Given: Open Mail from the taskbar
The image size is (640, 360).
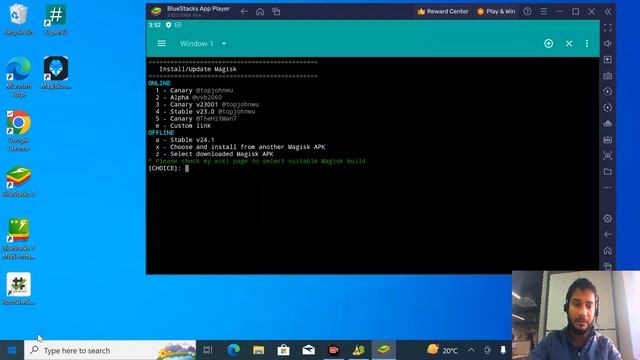Looking at the screenshot, I should [x=309, y=350].
